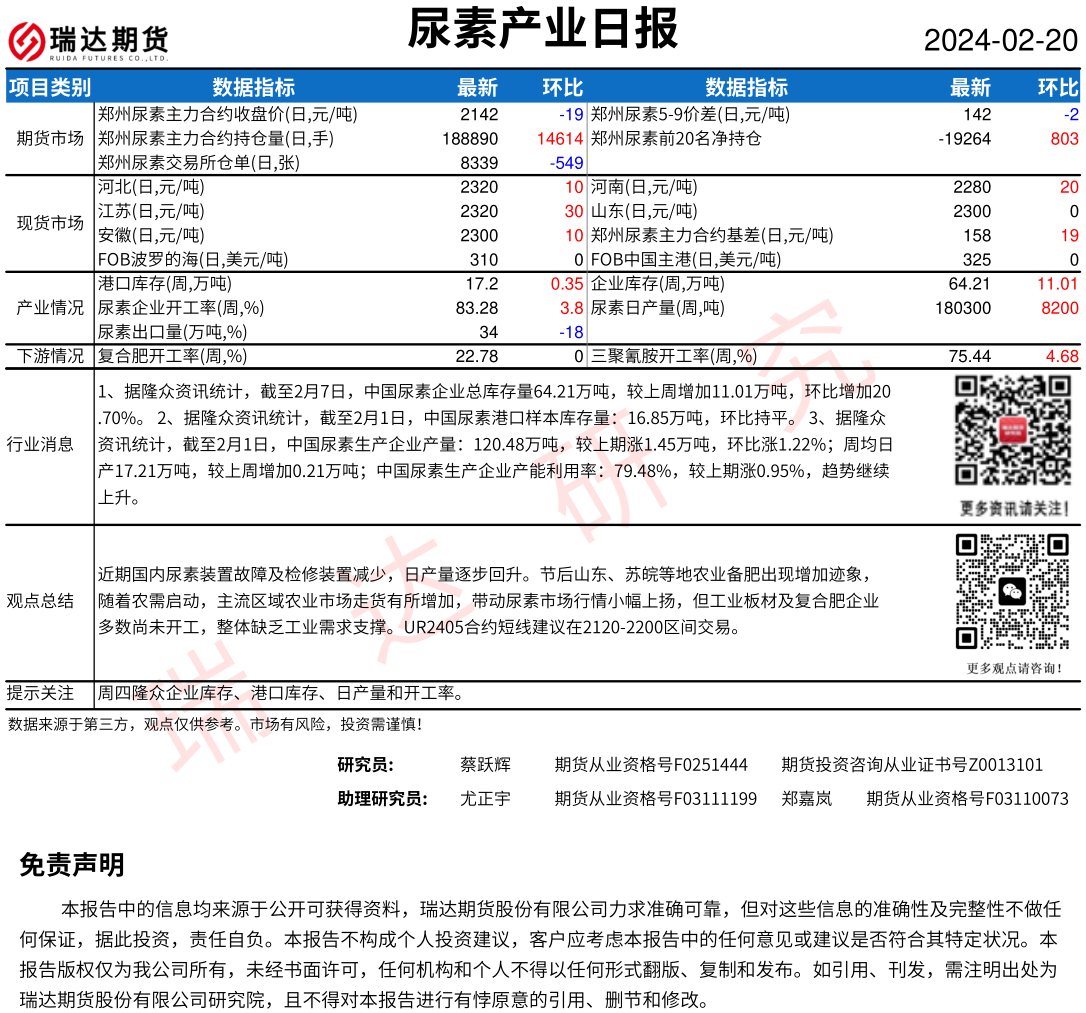Click the 尿素产业日报 report title

click(x=542, y=29)
